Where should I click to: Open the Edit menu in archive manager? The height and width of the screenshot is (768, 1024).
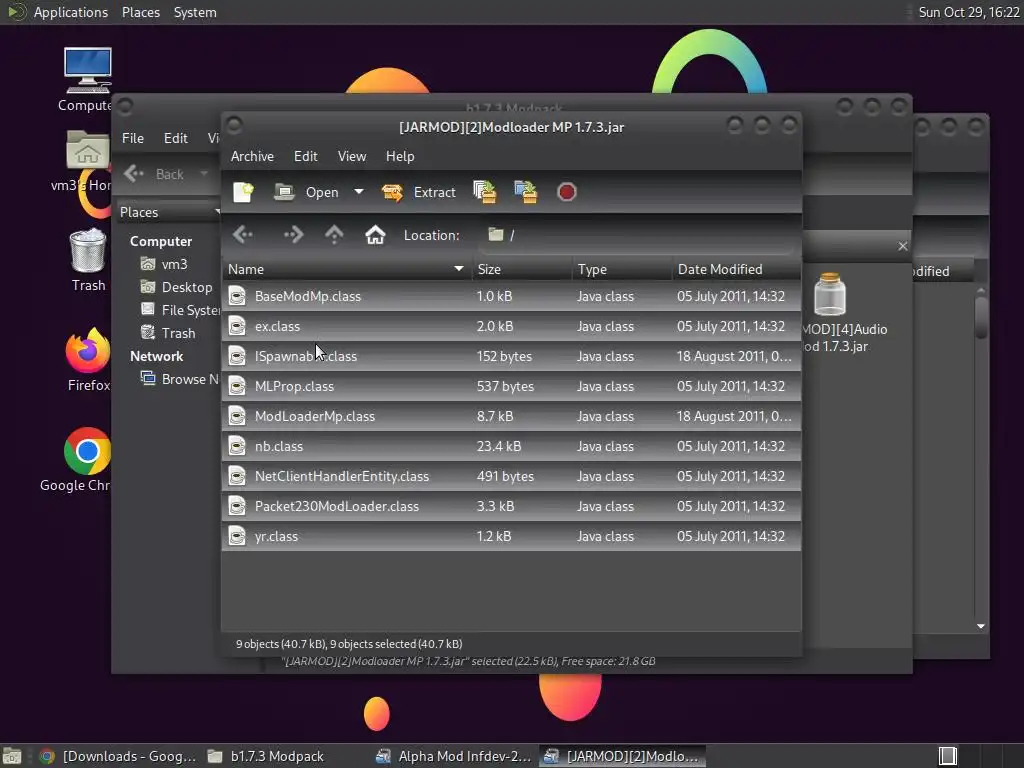[305, 156]
